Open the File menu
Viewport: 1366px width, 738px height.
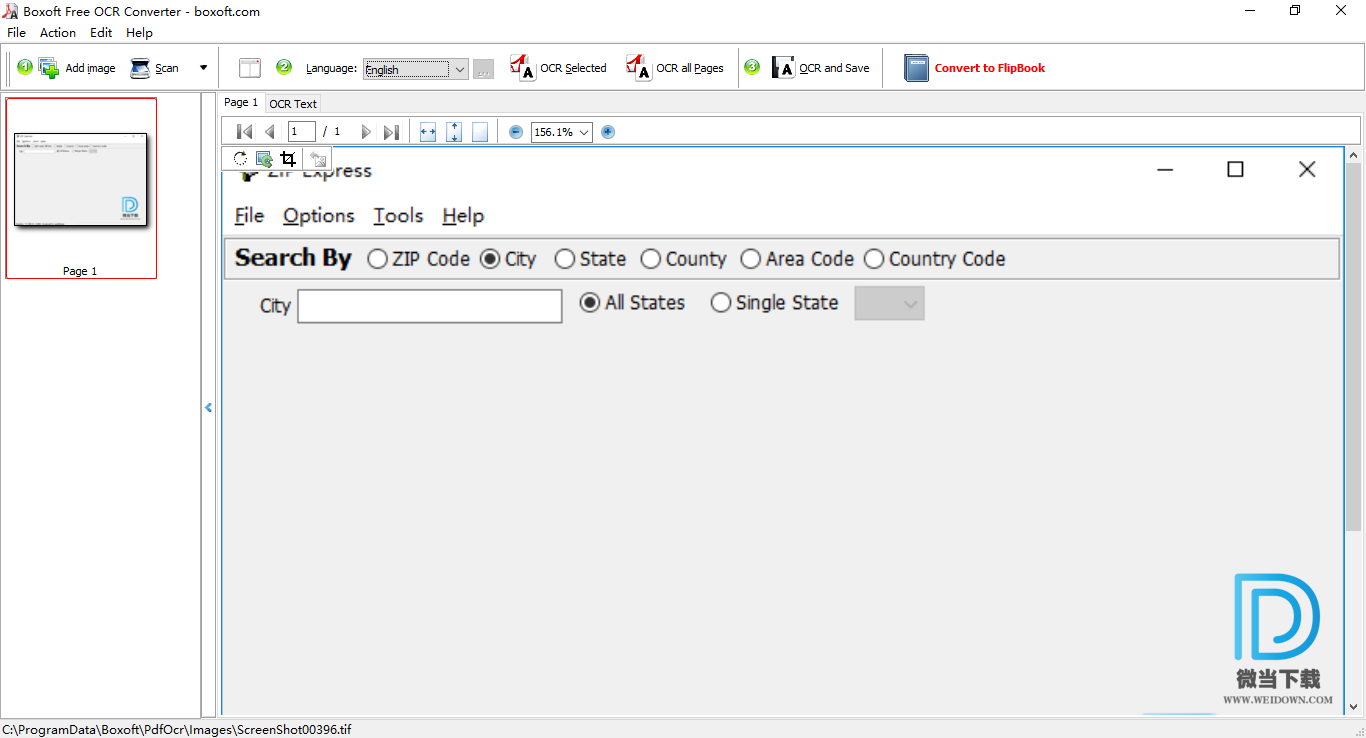(16, 32)
